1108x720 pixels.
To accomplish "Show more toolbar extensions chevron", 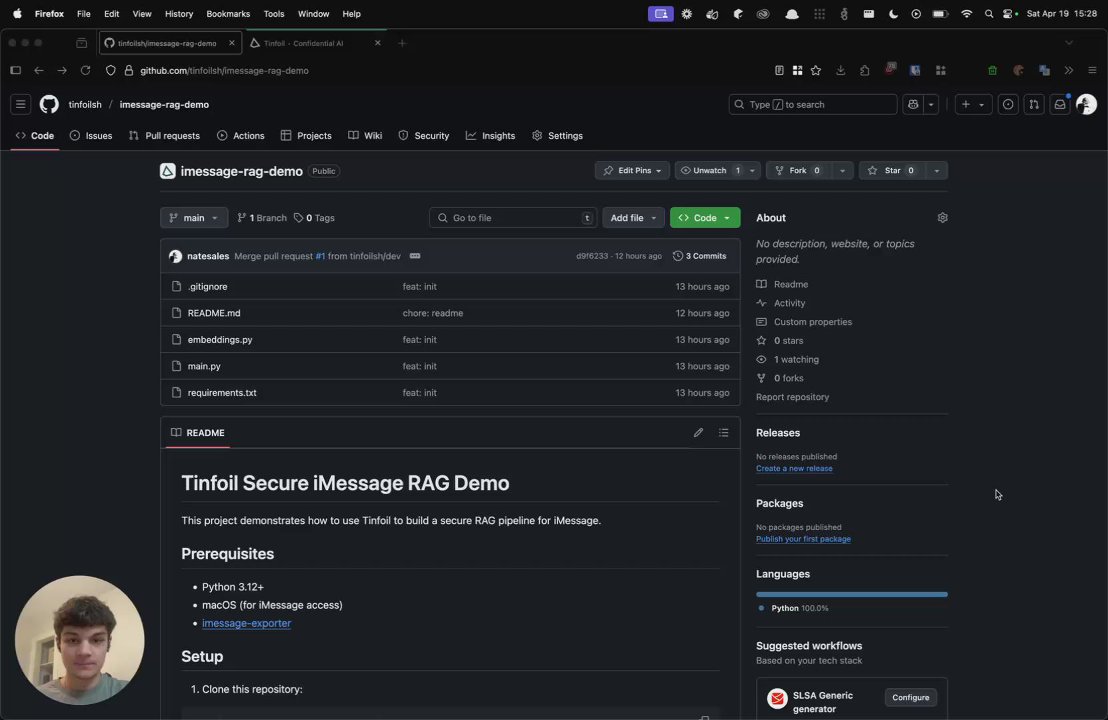I will (1068, 71).
